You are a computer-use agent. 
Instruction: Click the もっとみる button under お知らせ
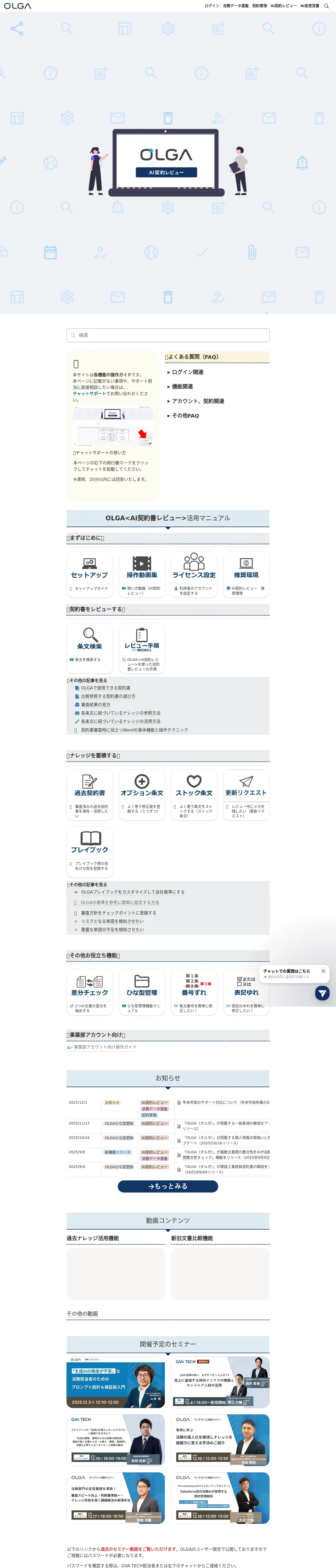tap(168, 1186)
